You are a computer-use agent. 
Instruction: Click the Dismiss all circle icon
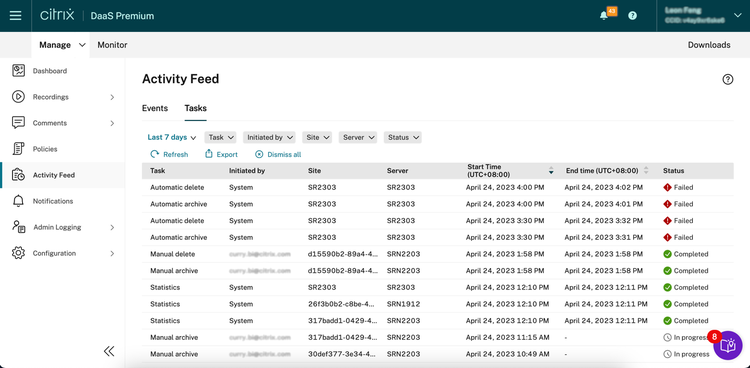259,154
